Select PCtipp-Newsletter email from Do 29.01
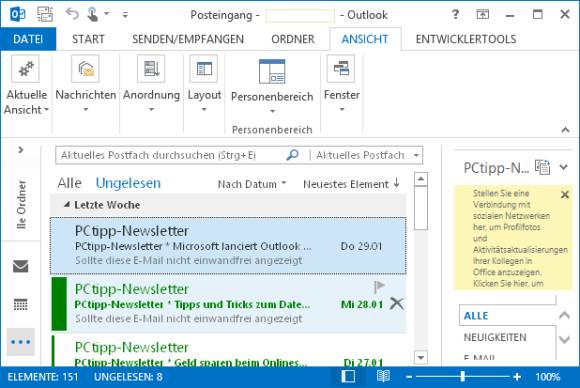The width and height of the screenshot is (580, 388). click(x=228, y=246)
